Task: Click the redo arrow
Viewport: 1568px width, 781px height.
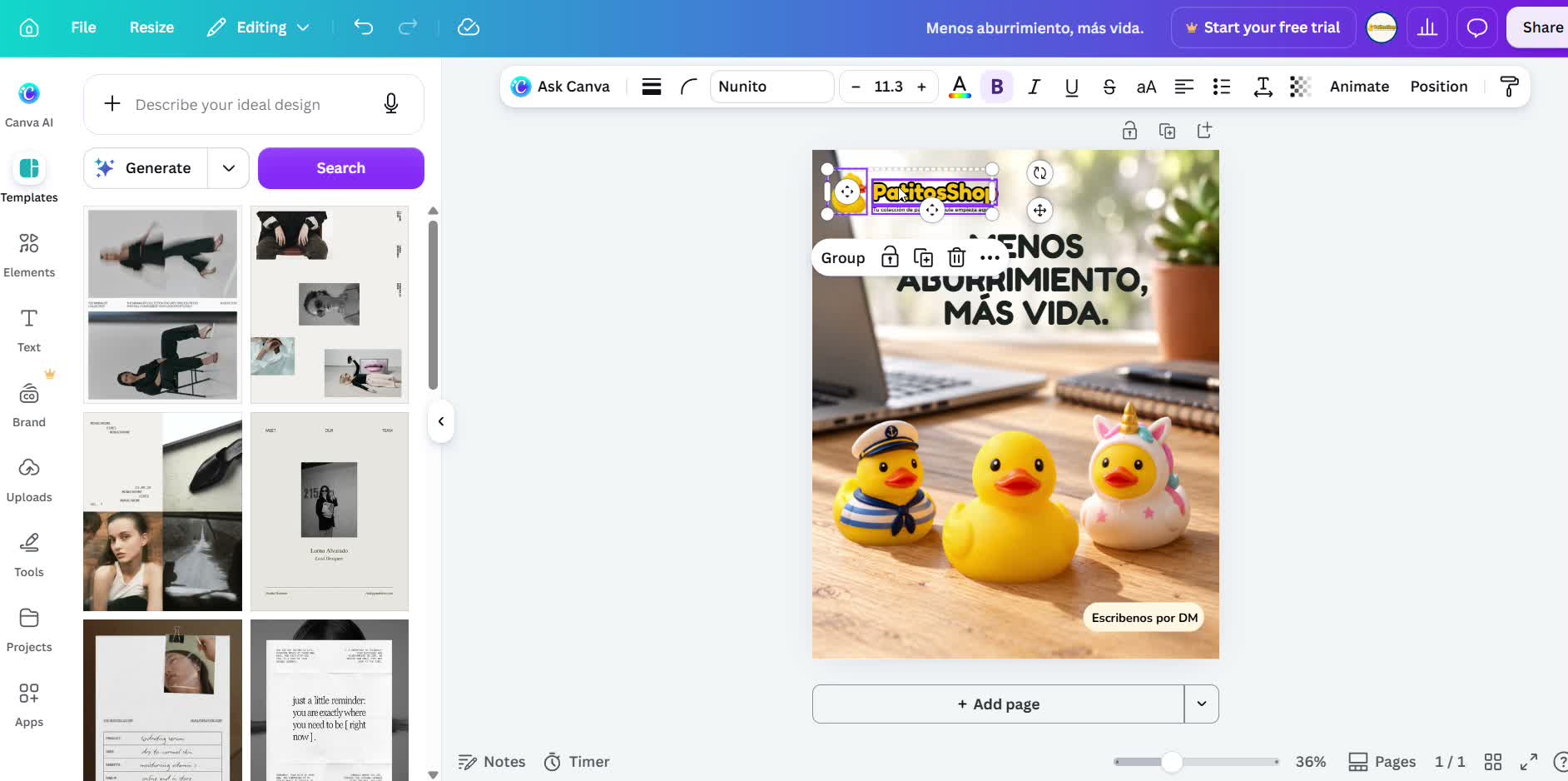Action: pyautogui.click(x=408, y=27)
